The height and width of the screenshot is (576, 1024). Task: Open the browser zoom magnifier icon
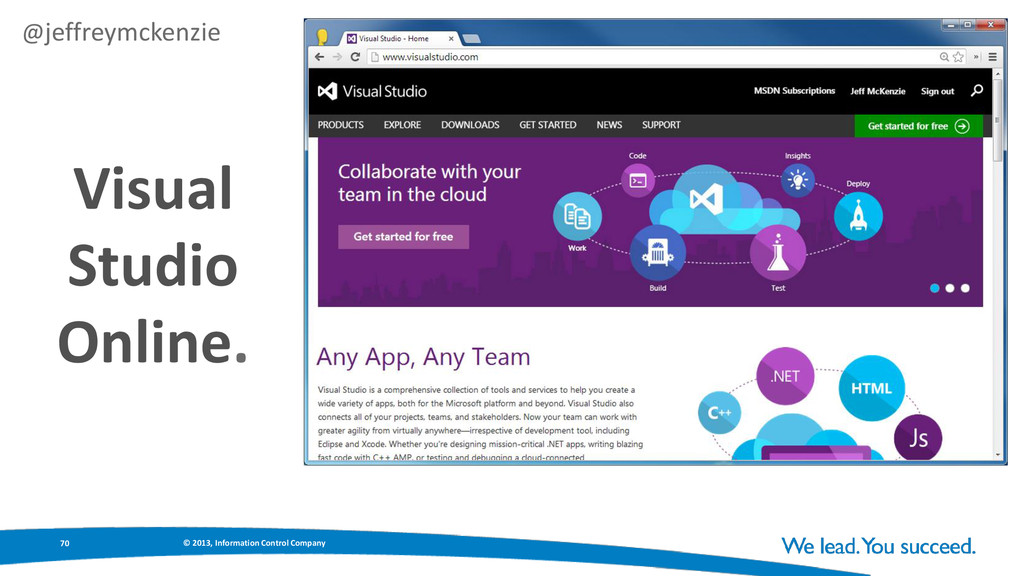[944, 57]
